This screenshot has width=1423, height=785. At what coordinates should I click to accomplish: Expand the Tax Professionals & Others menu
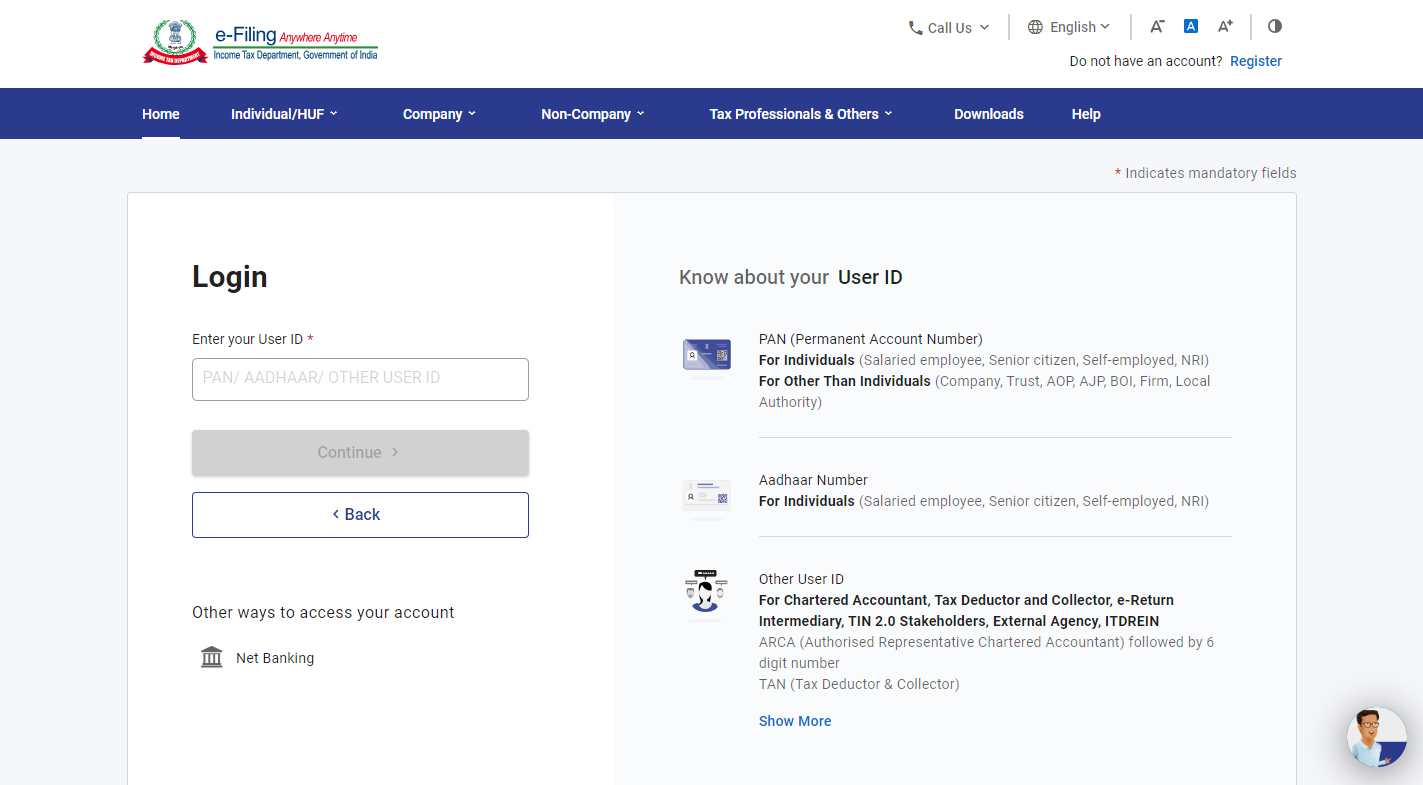tap(800, 114)
